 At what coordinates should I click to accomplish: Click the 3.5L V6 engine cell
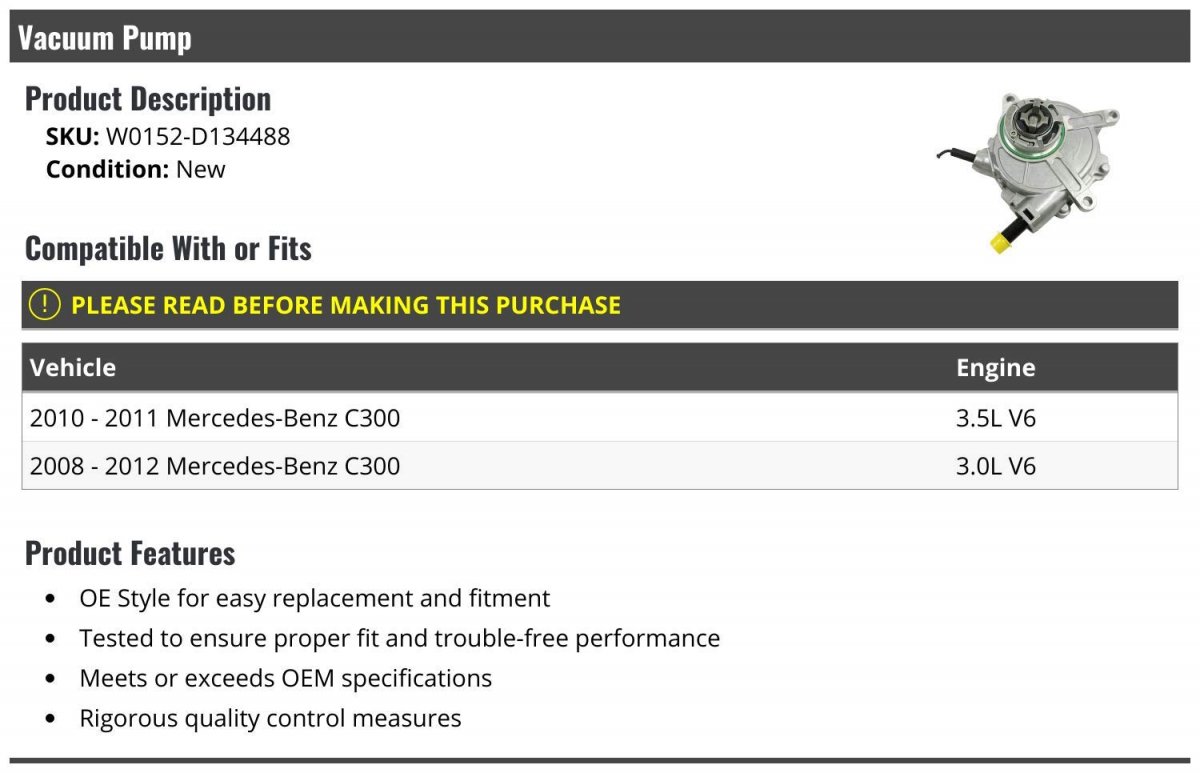996,418
